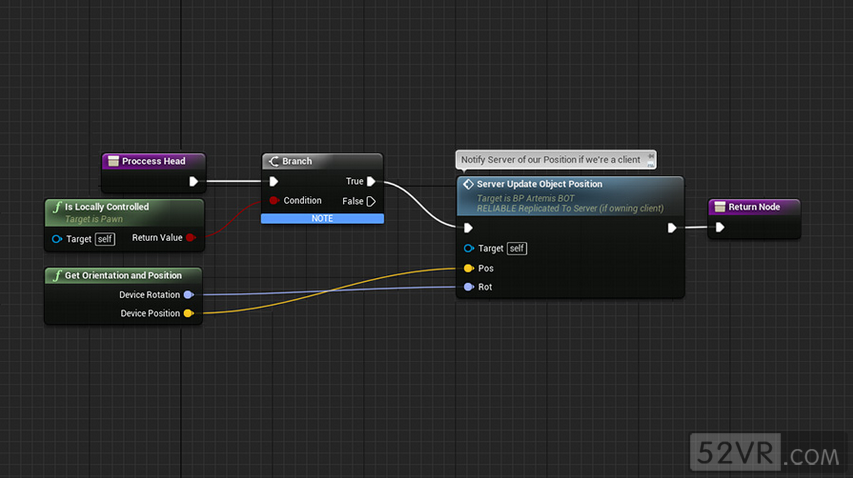Image resolution: width=853 pixels, height=478 pixels.
Task: Click the 'RELIABLE Replicated To Server' subtitle text
Action: tap(570, 208)
